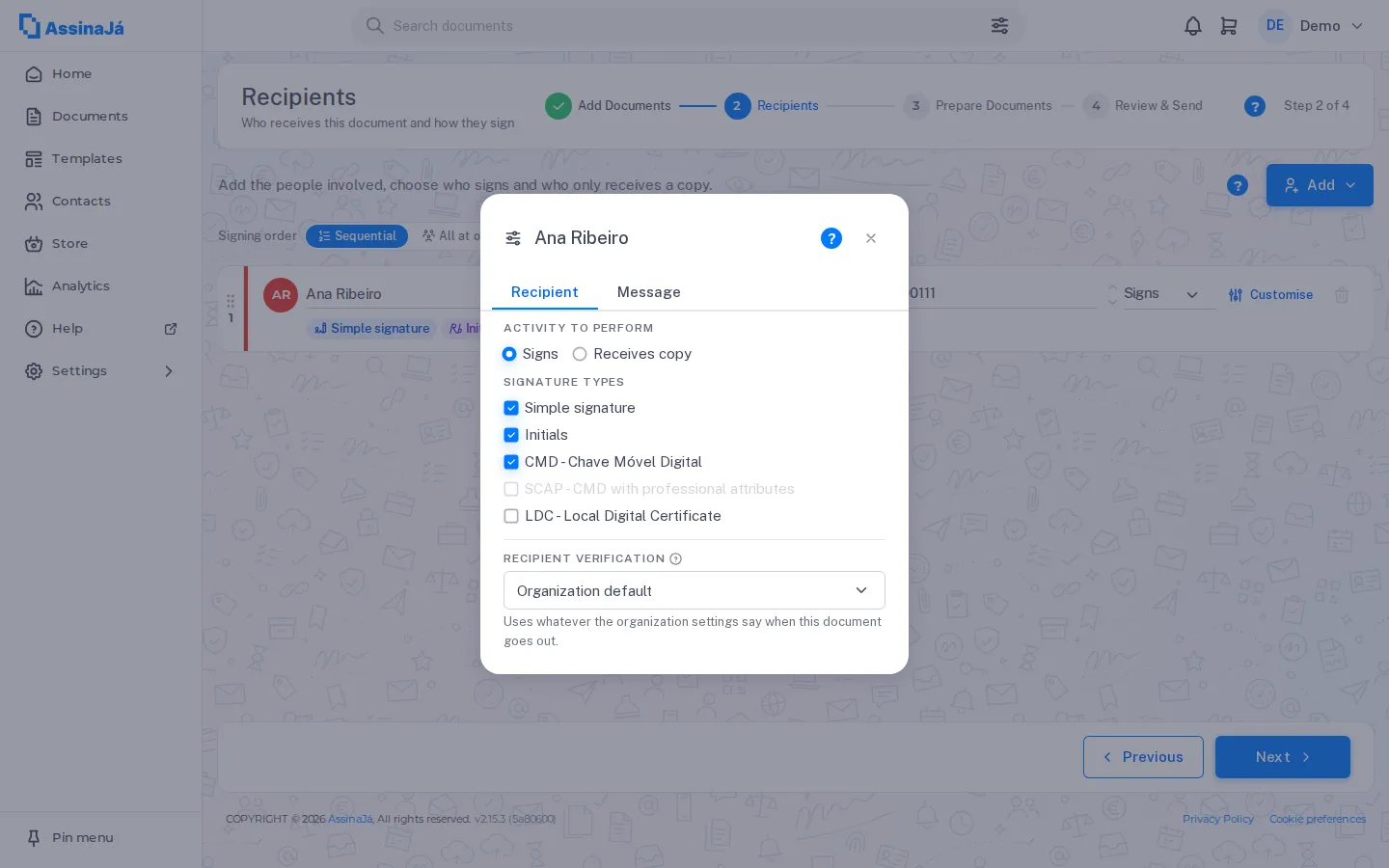Open the shopping cart icon
The width and height of the screenshot is (1389, 868).
[x=1229, y=26]
